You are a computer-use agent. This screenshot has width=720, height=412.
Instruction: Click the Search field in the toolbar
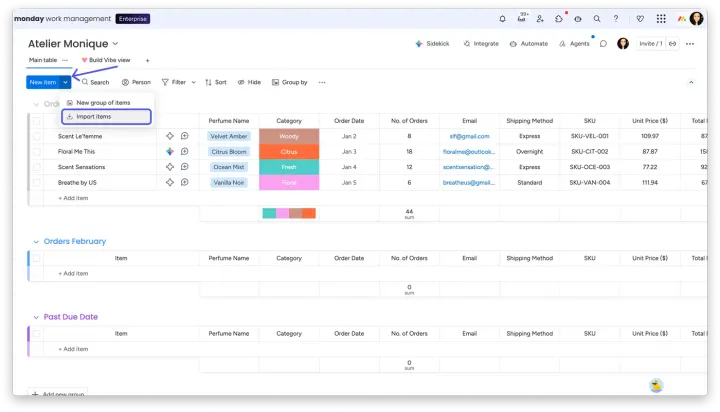pyautogui.click(x=96, y=82)
